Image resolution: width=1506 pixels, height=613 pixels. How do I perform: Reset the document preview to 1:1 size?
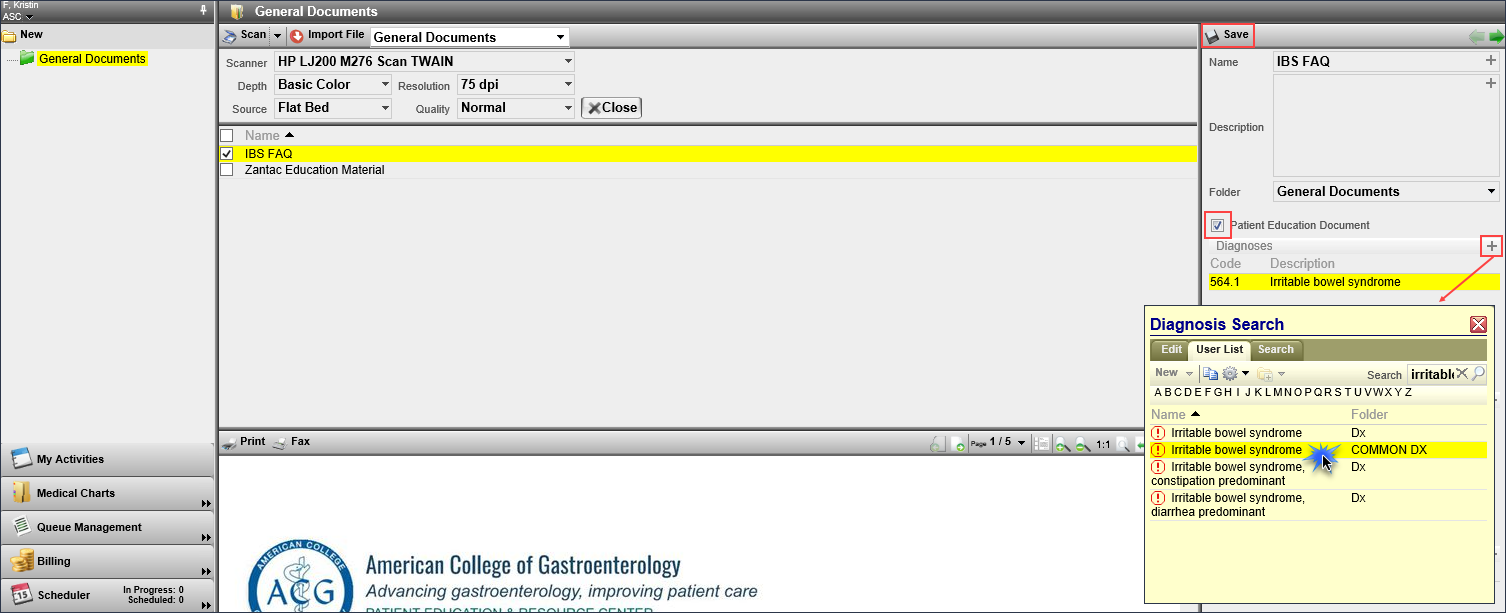(x=1103, y=443)
